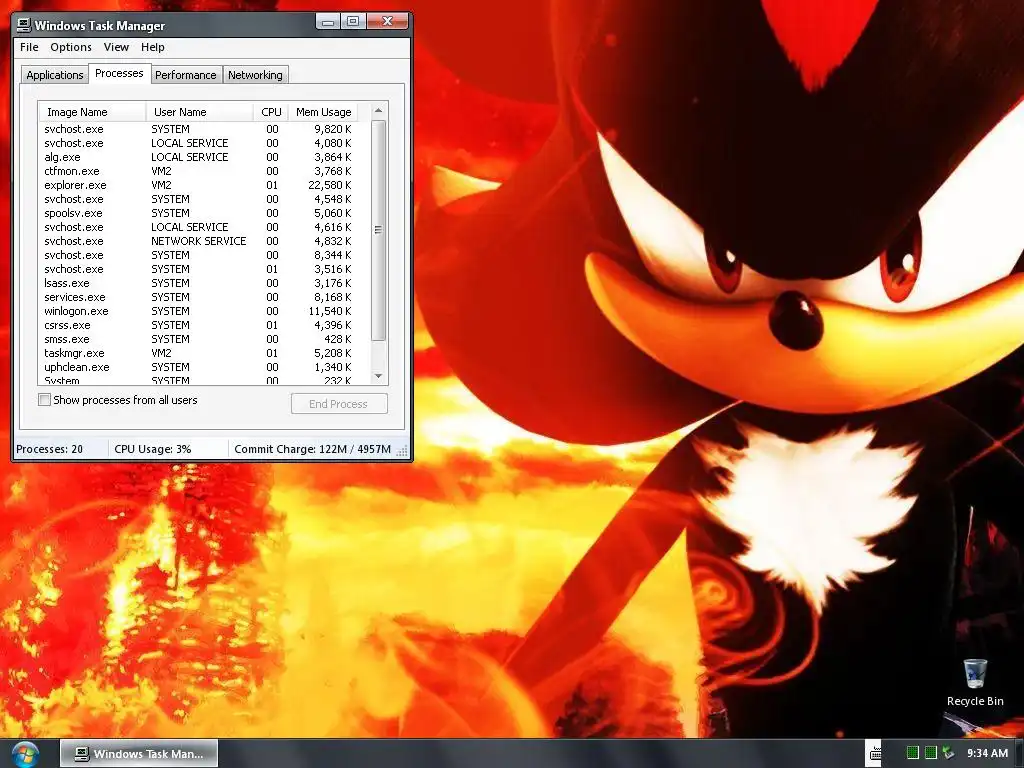Click the 22,580 K memory usage value

[x=330, y=185]
